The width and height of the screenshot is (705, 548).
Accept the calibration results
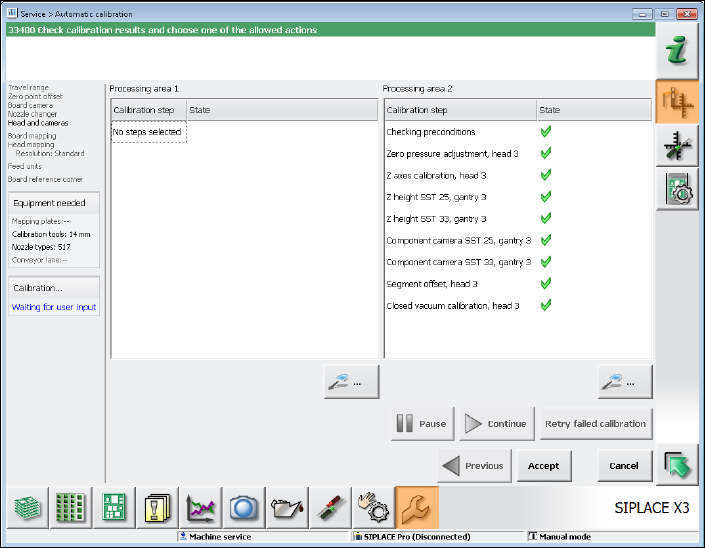(544, 466)
